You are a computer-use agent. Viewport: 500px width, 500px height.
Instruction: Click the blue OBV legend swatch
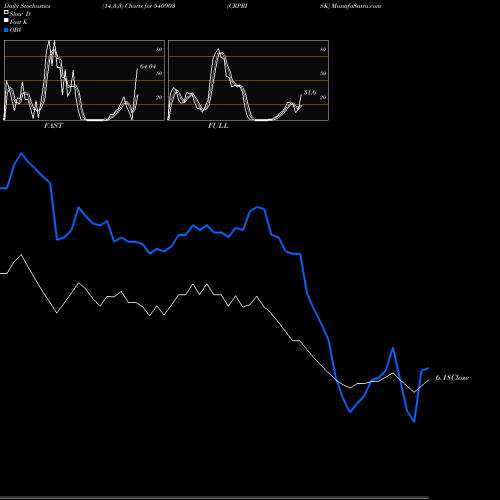(6, 30)
